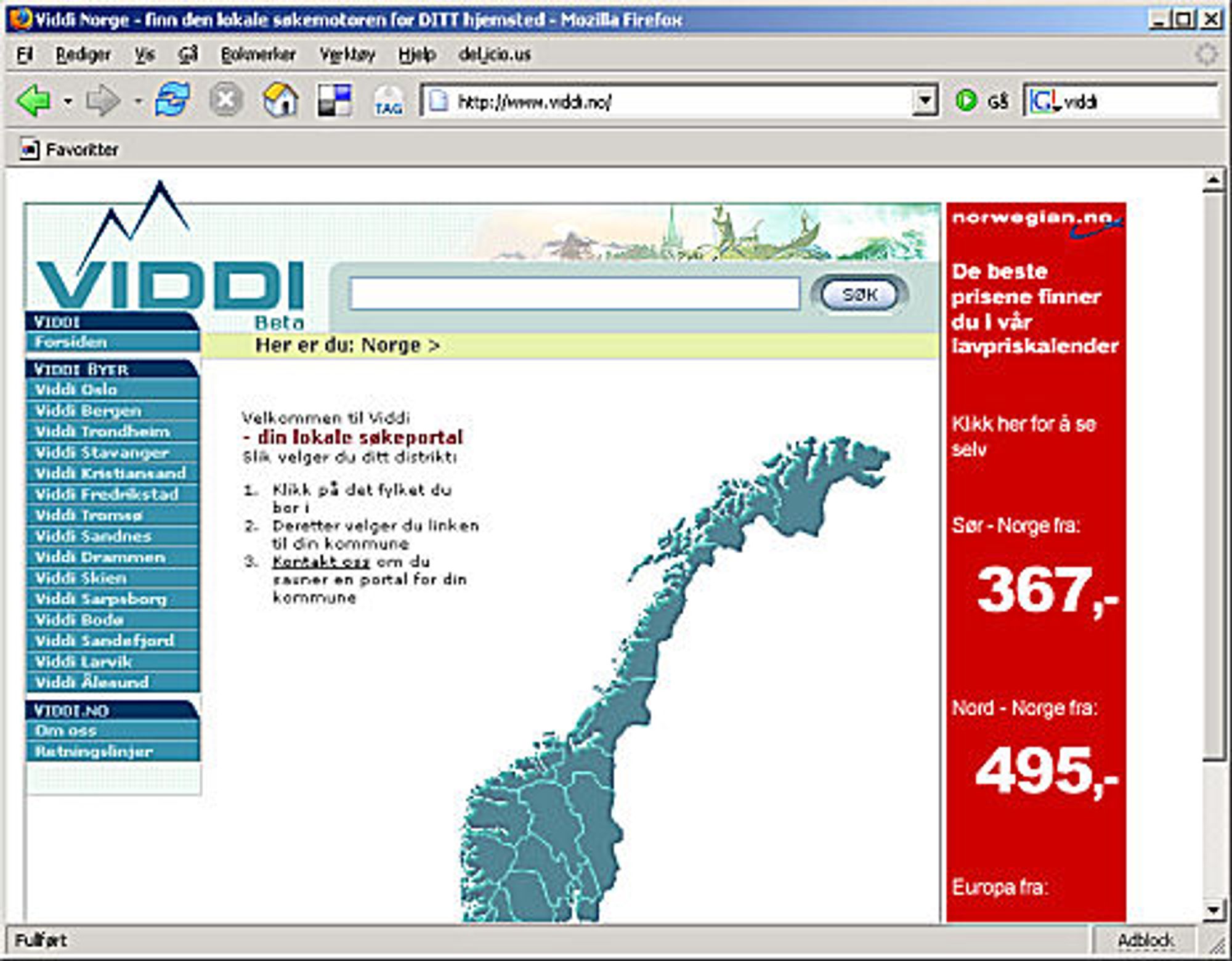Screen dimensions: 1232x961
Task: Open the Bokmerker menu
Action: [x=258, y=55]
